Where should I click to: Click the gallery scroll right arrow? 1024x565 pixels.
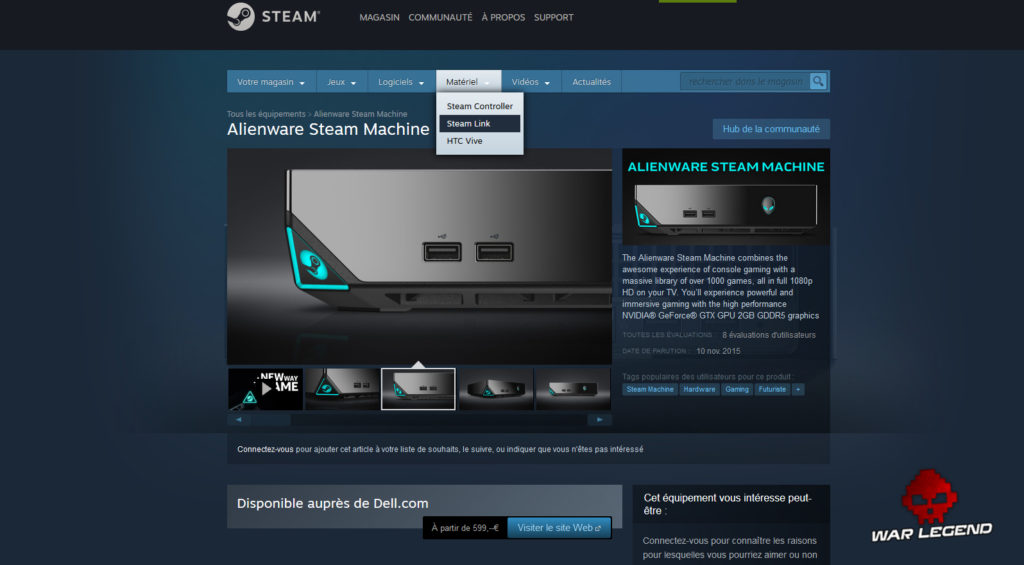[600, 419]
